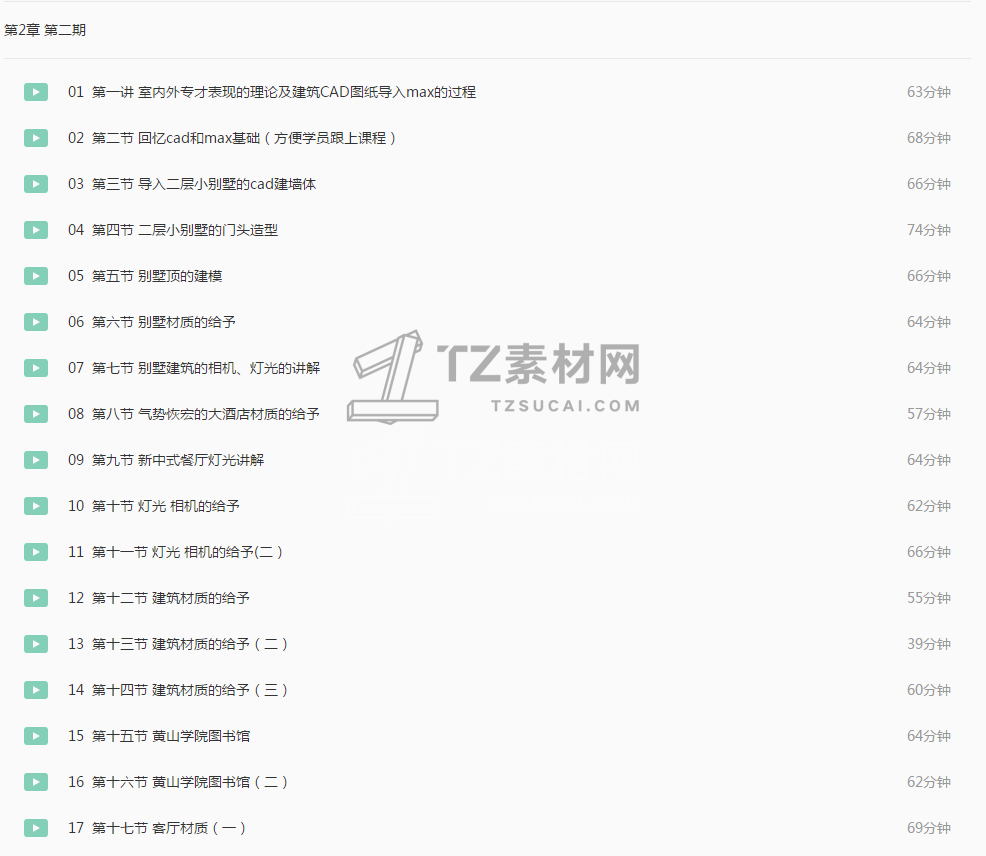
Task: Click the play icon for lesson 16
Action: (x=36, y=782)
